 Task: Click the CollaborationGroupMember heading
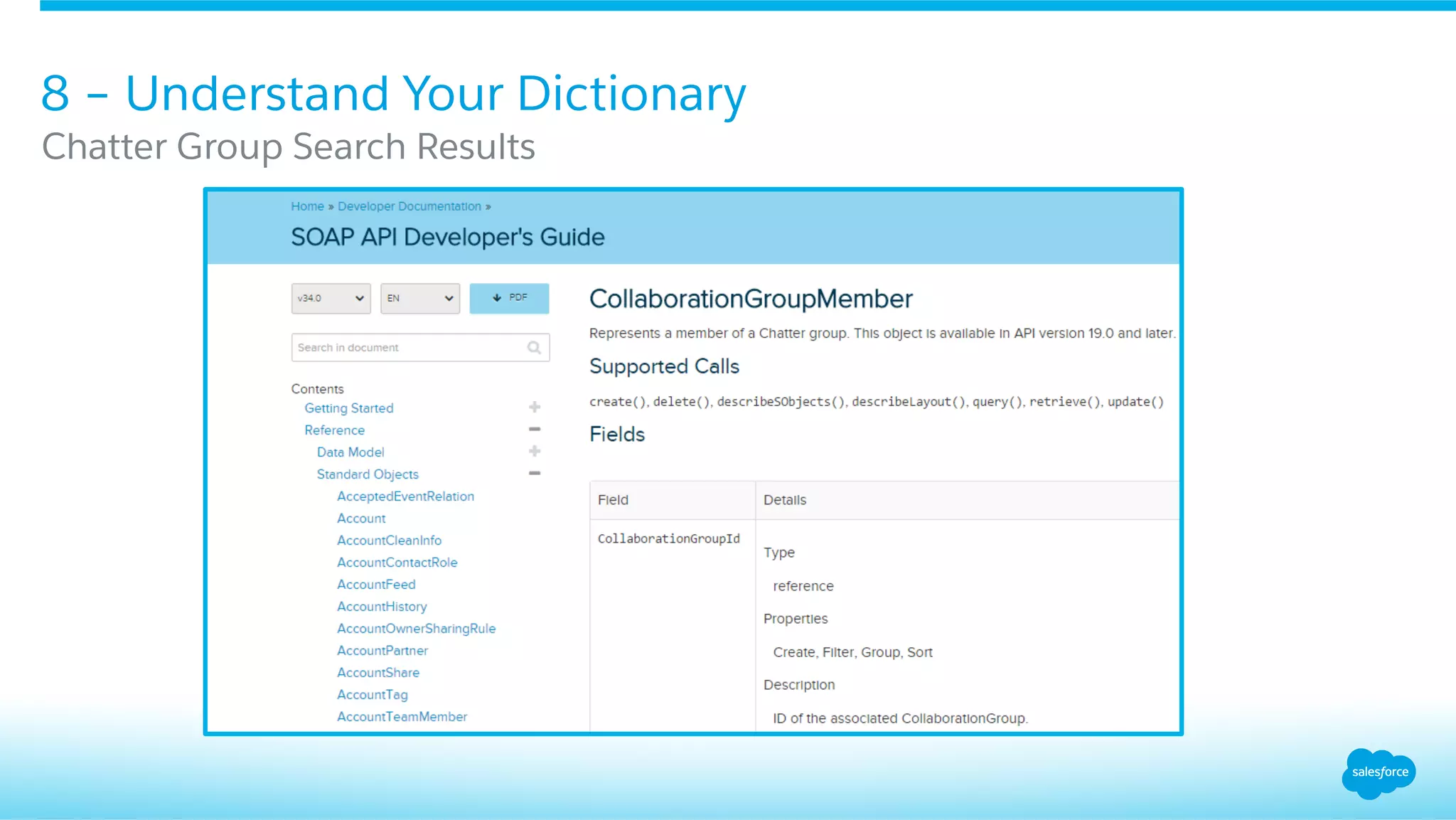tap(751, 299)
